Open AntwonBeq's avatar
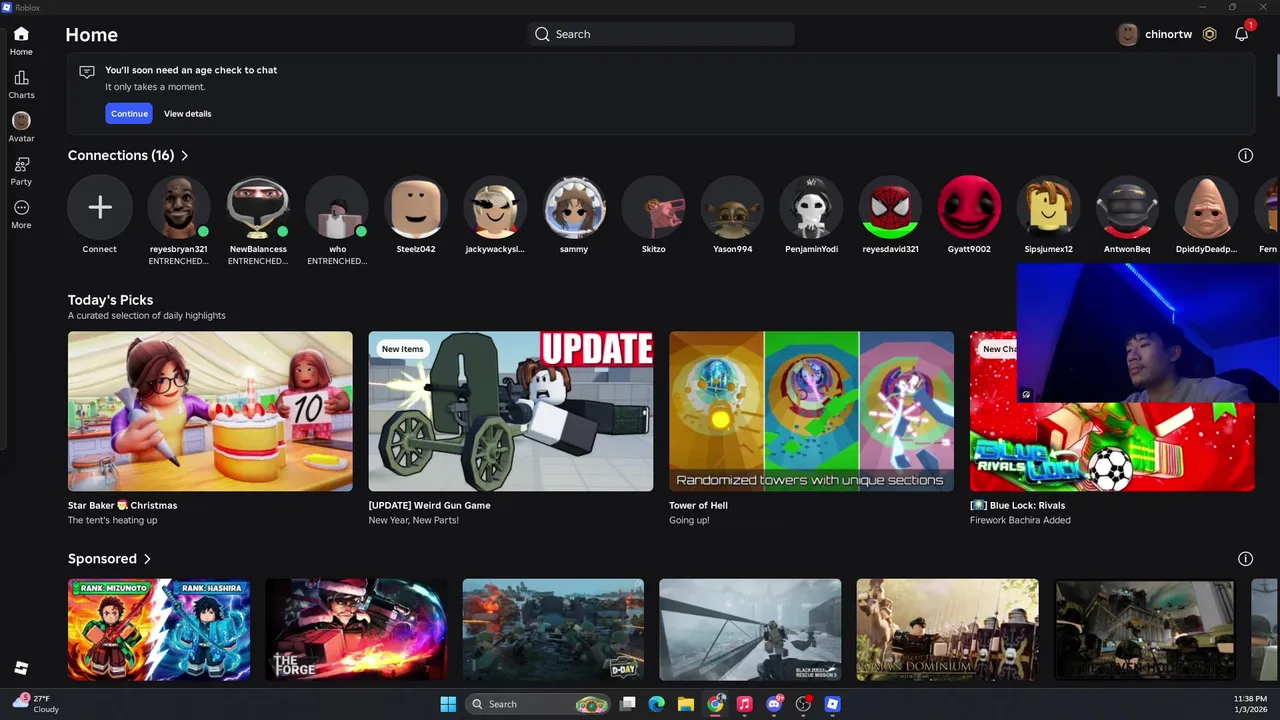This screenshot has width=1280, height=720. (x=1127, y=208)
